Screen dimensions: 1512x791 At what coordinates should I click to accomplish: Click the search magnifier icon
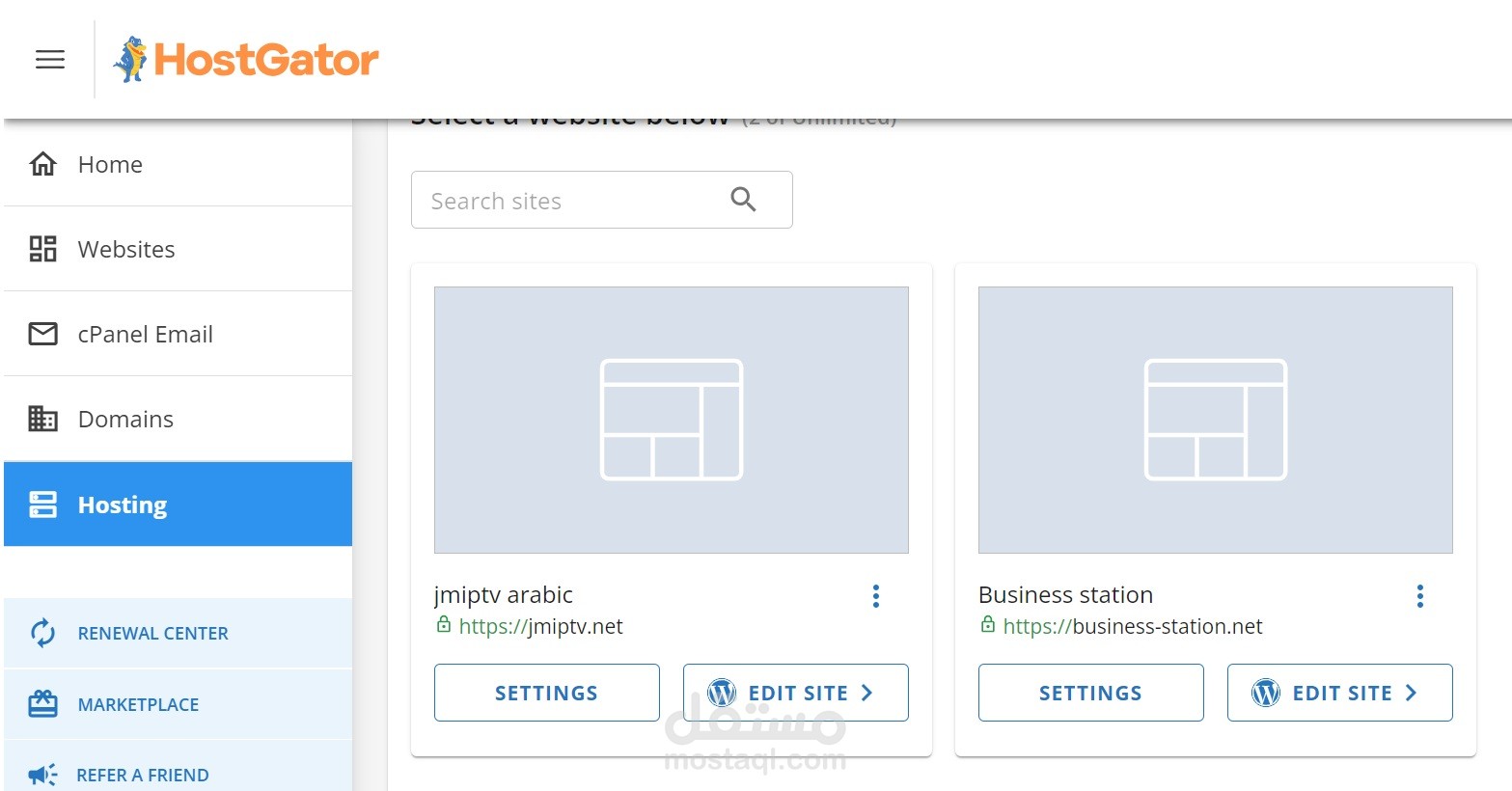click(x=743, y=200)
